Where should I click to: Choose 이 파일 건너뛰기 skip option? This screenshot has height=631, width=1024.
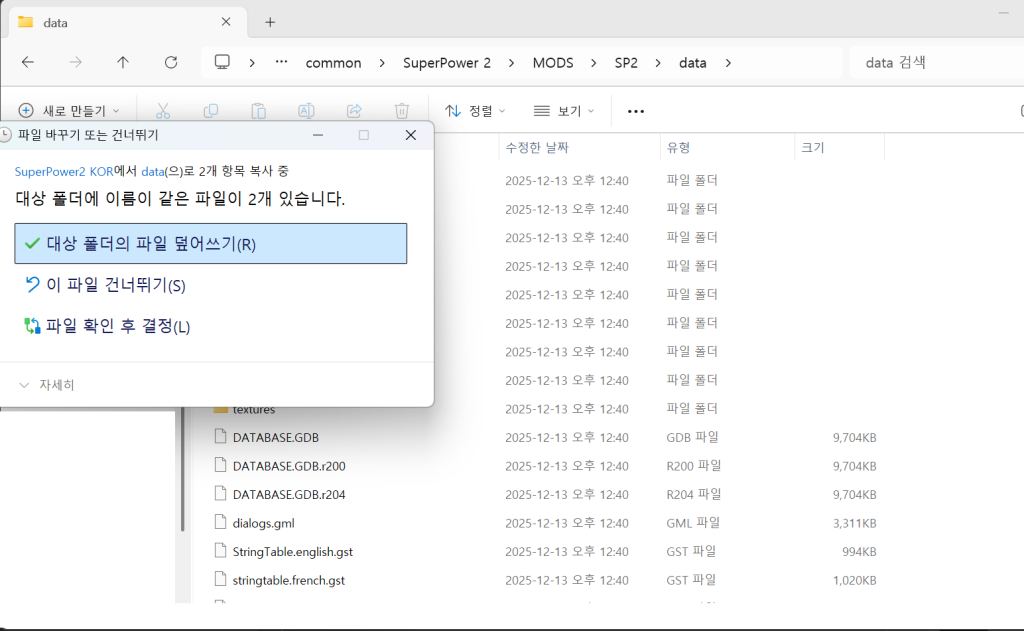[115, 286]
